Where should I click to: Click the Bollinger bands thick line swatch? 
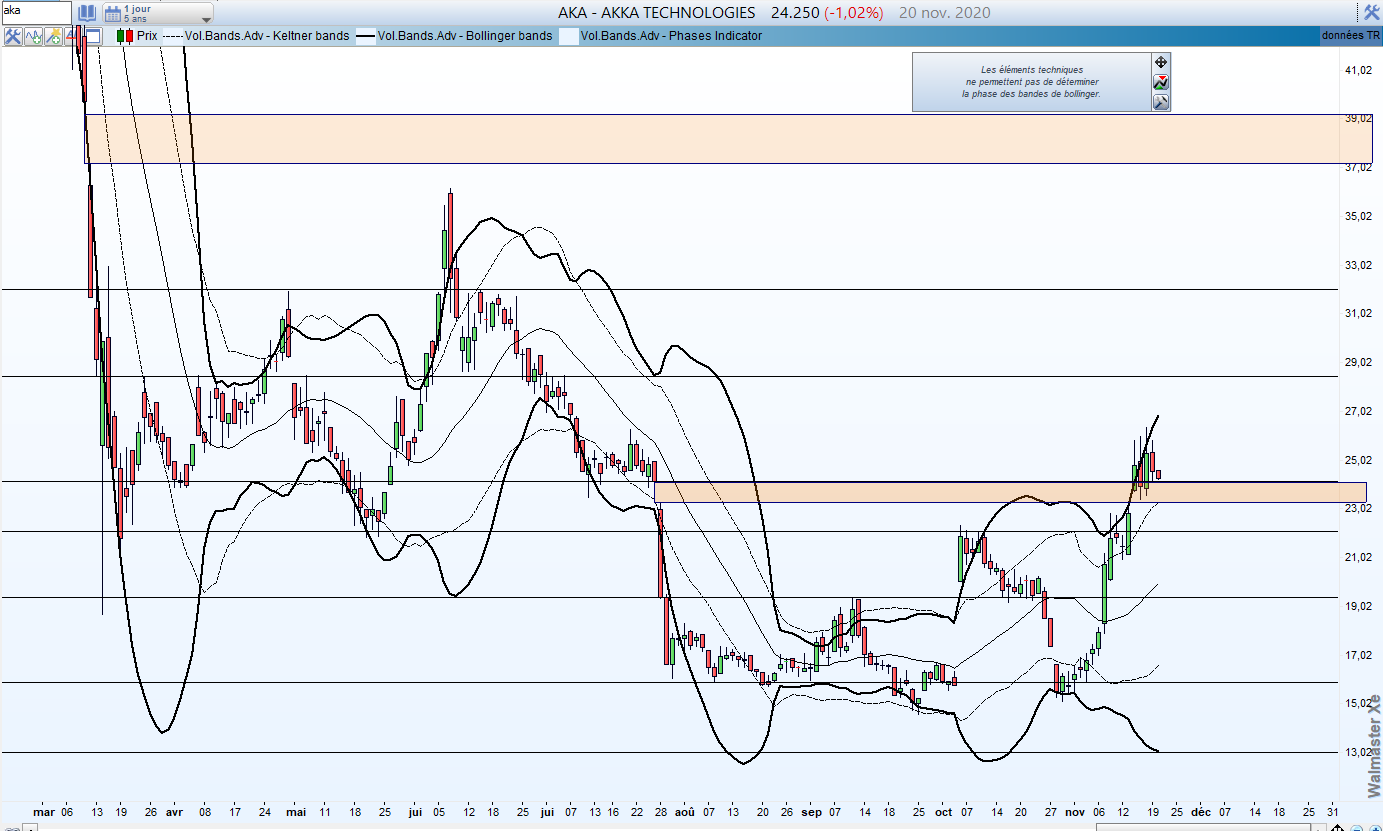[x=366, y=36]
